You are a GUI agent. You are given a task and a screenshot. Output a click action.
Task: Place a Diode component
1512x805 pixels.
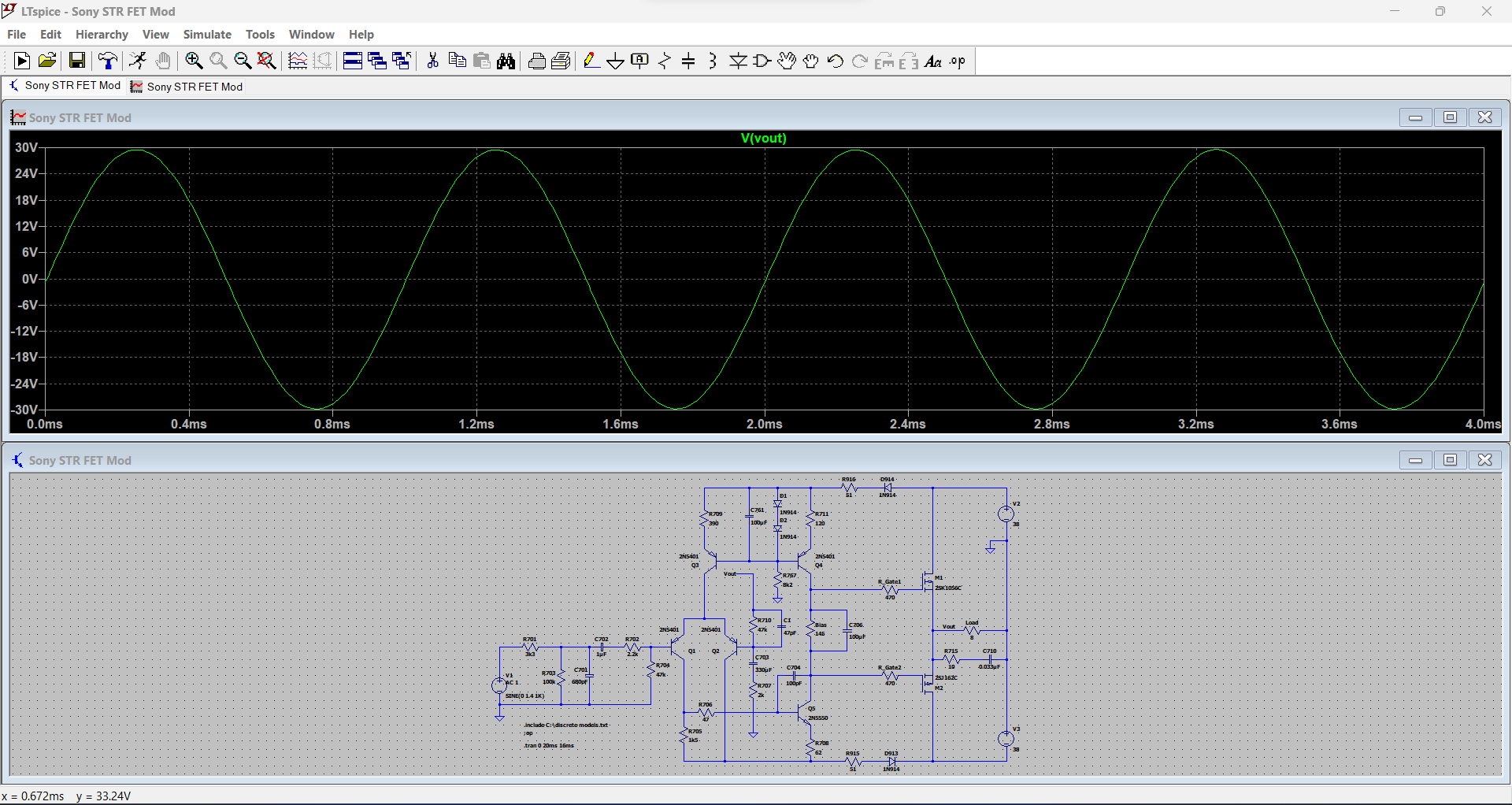pos(738,61)
